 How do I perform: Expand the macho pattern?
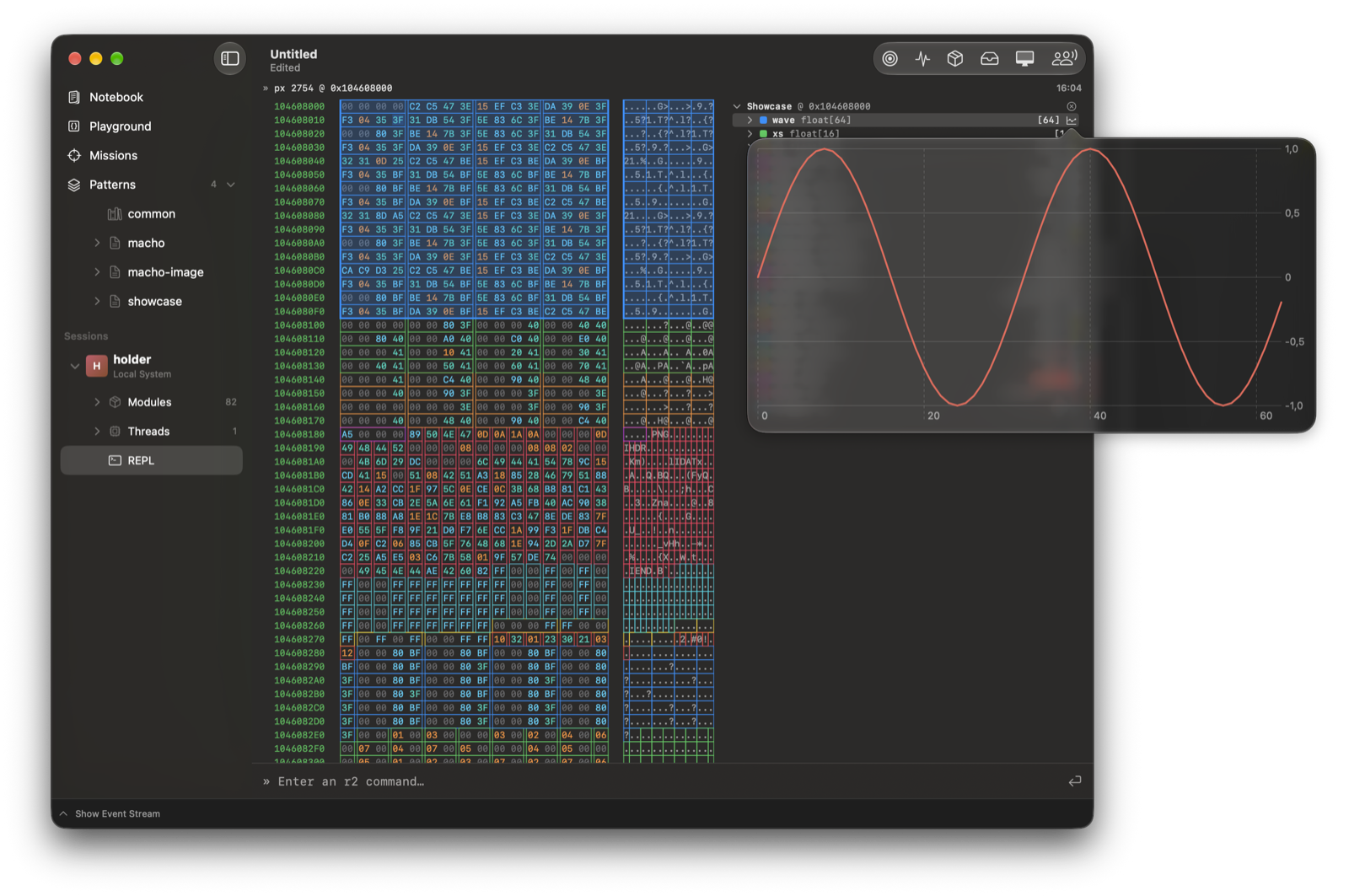point(97,243)
